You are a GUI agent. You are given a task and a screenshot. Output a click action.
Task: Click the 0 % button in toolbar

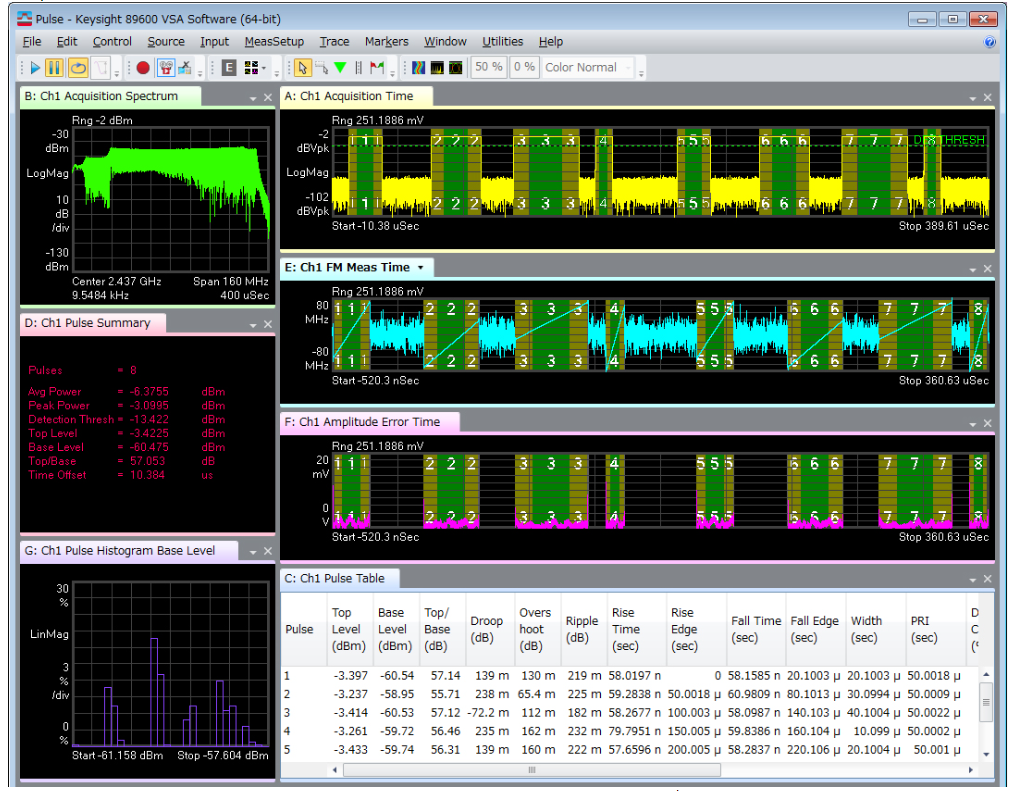pyautogui.click(x=524, y=68)
